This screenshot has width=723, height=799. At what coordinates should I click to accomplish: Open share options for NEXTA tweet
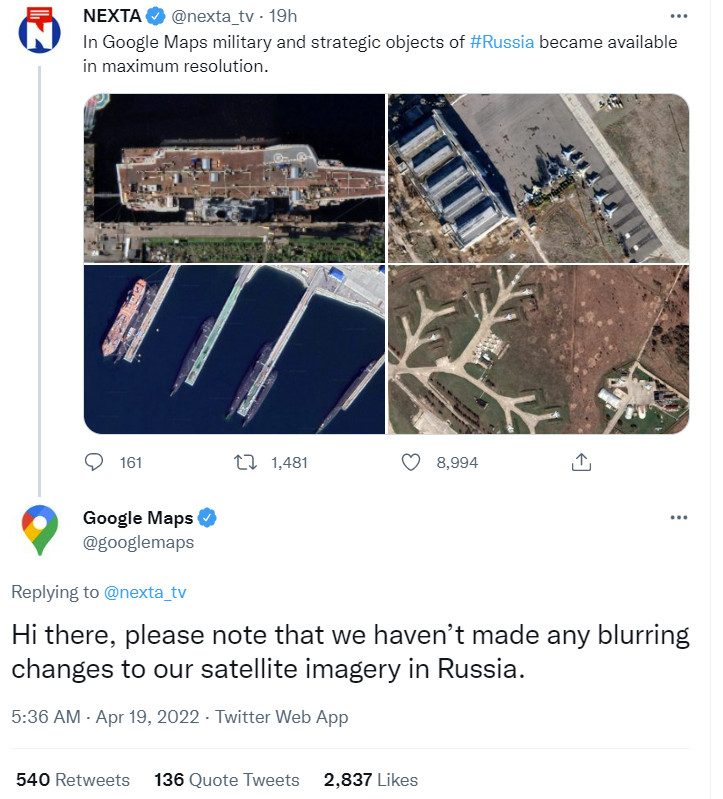click(580, 462)
